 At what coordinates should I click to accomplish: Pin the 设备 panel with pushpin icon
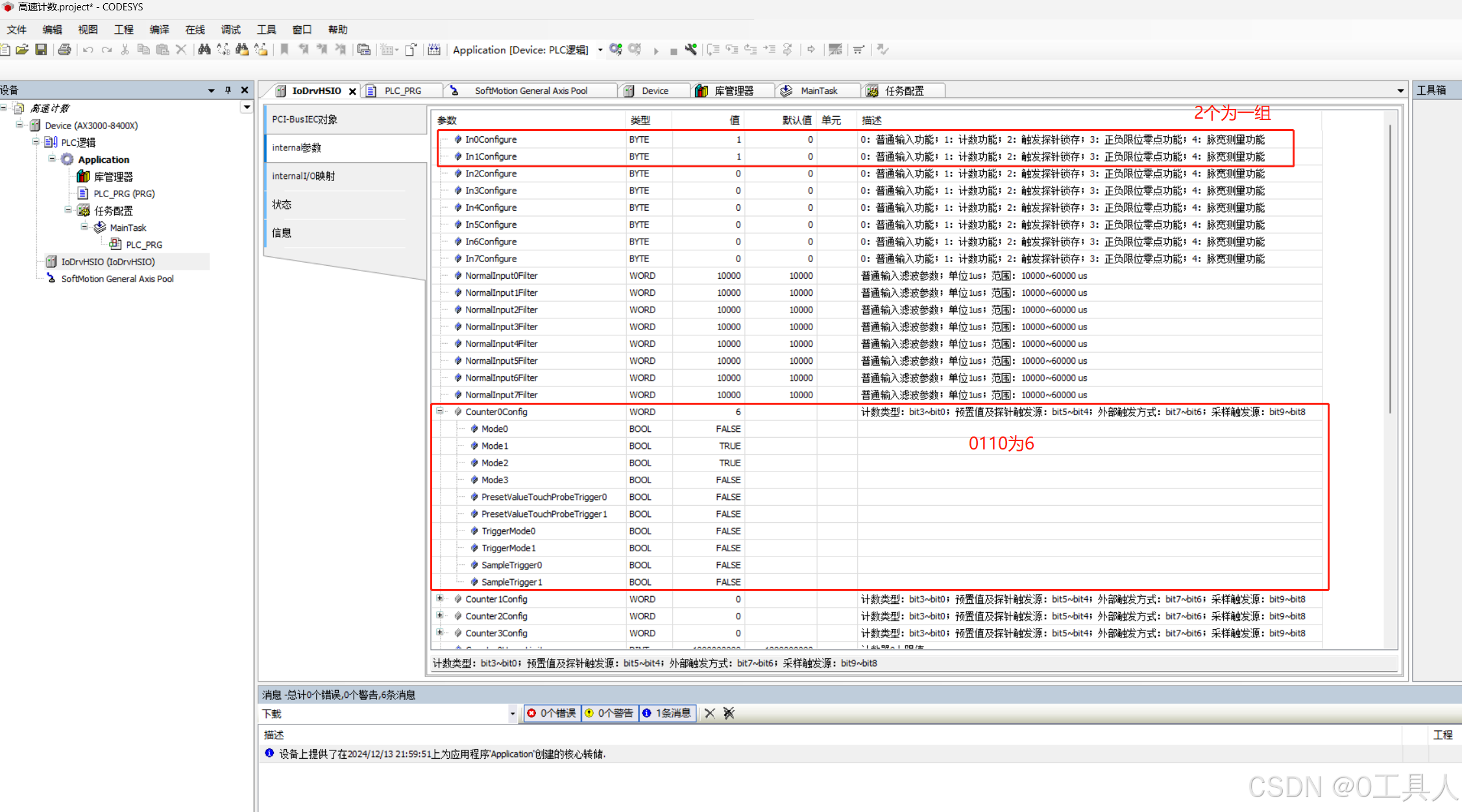point(228,90)
